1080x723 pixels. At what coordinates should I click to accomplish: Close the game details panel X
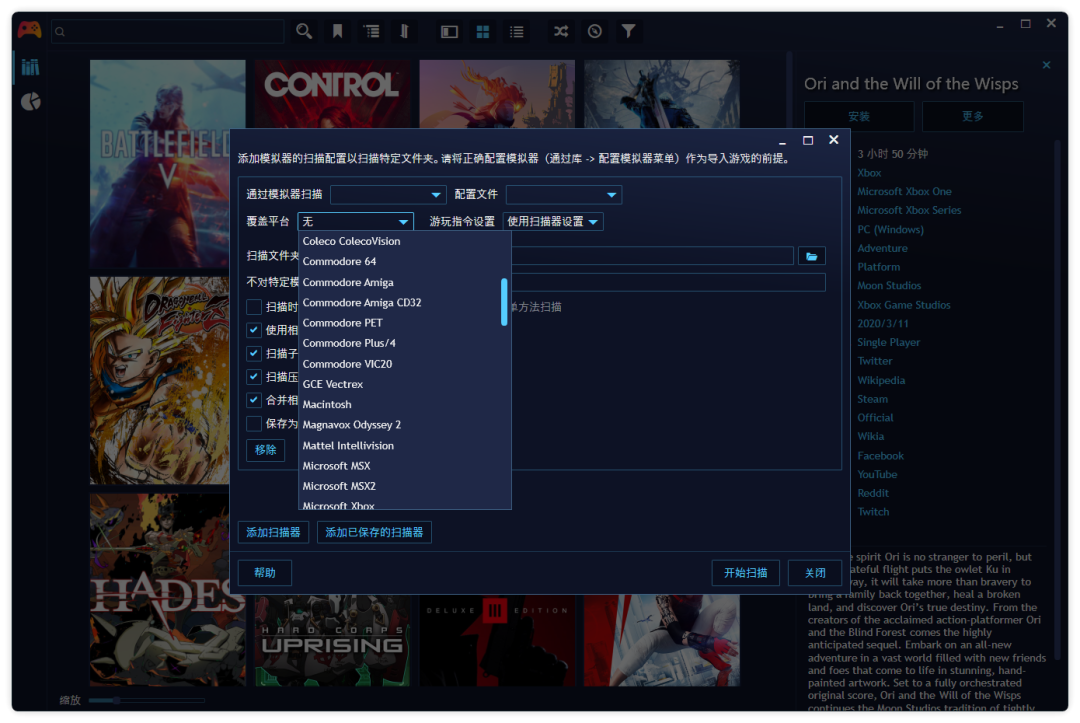1046,65
